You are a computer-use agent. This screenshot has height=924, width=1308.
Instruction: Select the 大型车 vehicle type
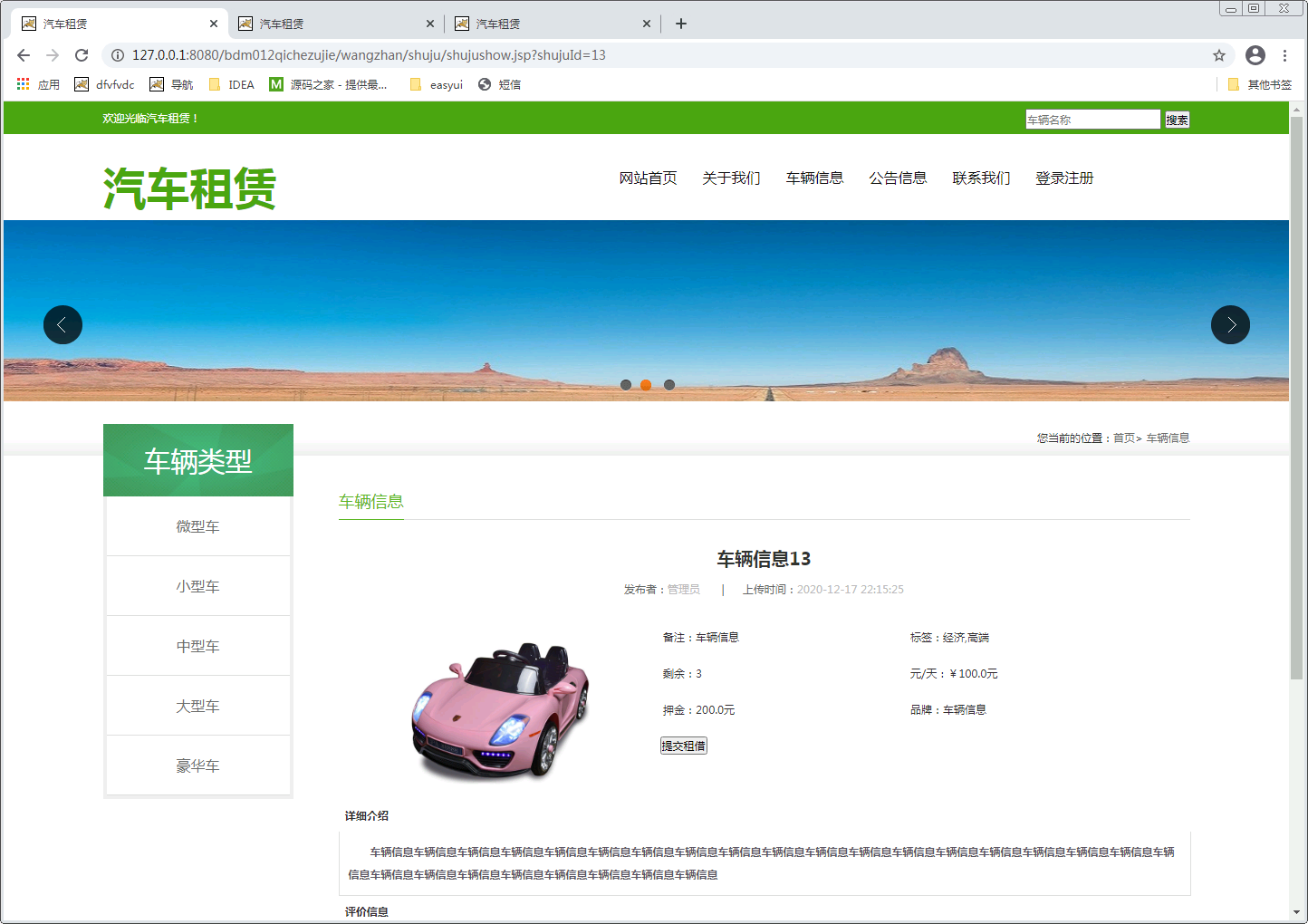[197, 706]
